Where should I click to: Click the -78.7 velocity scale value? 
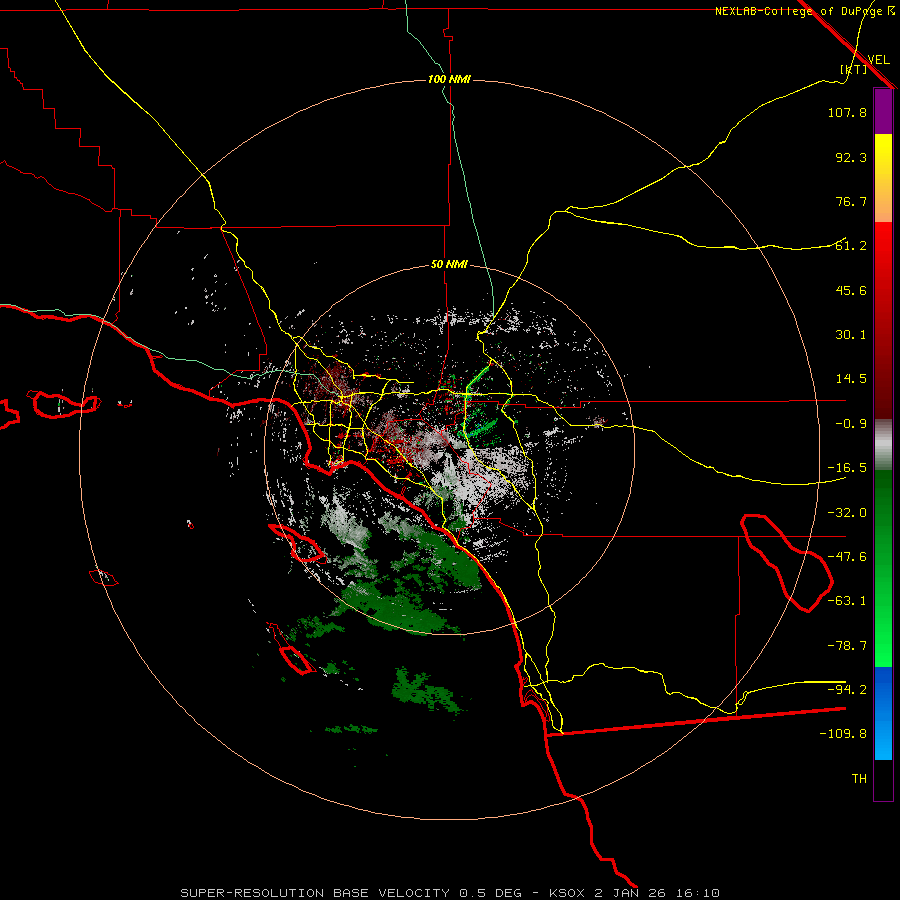(847, 646)
